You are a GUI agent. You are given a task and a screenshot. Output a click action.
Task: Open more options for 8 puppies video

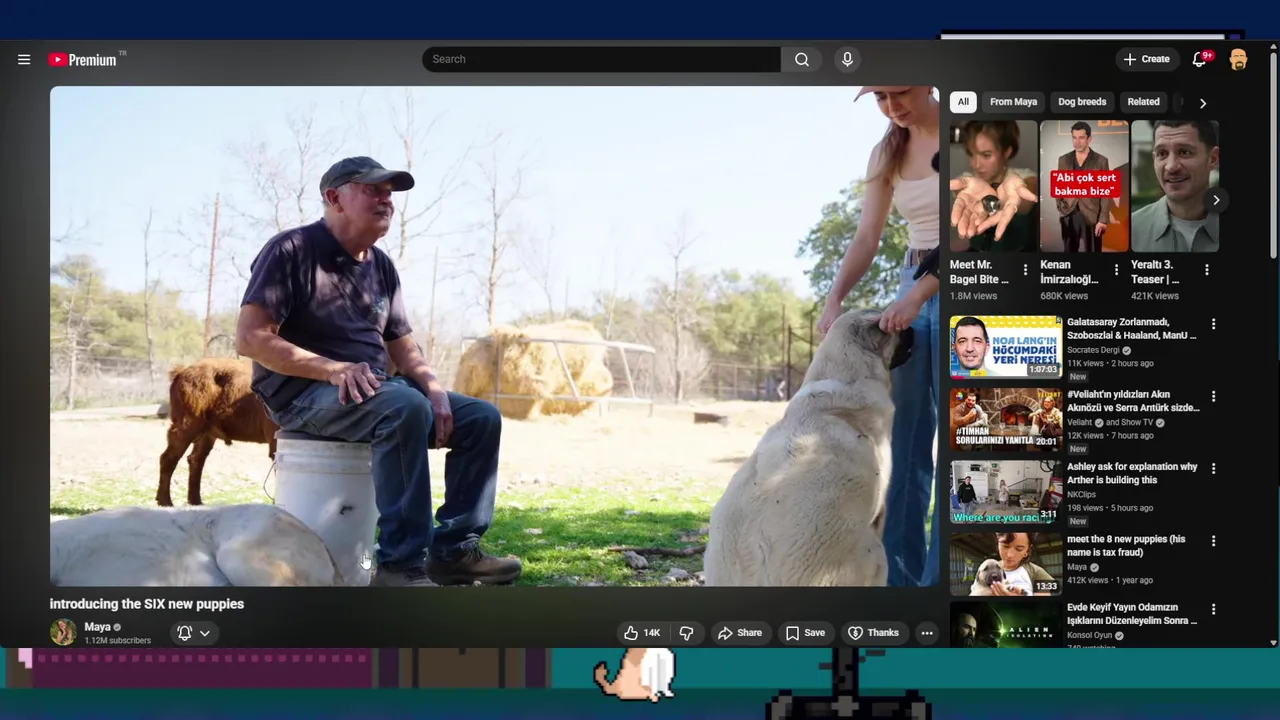coord(1213,540)
